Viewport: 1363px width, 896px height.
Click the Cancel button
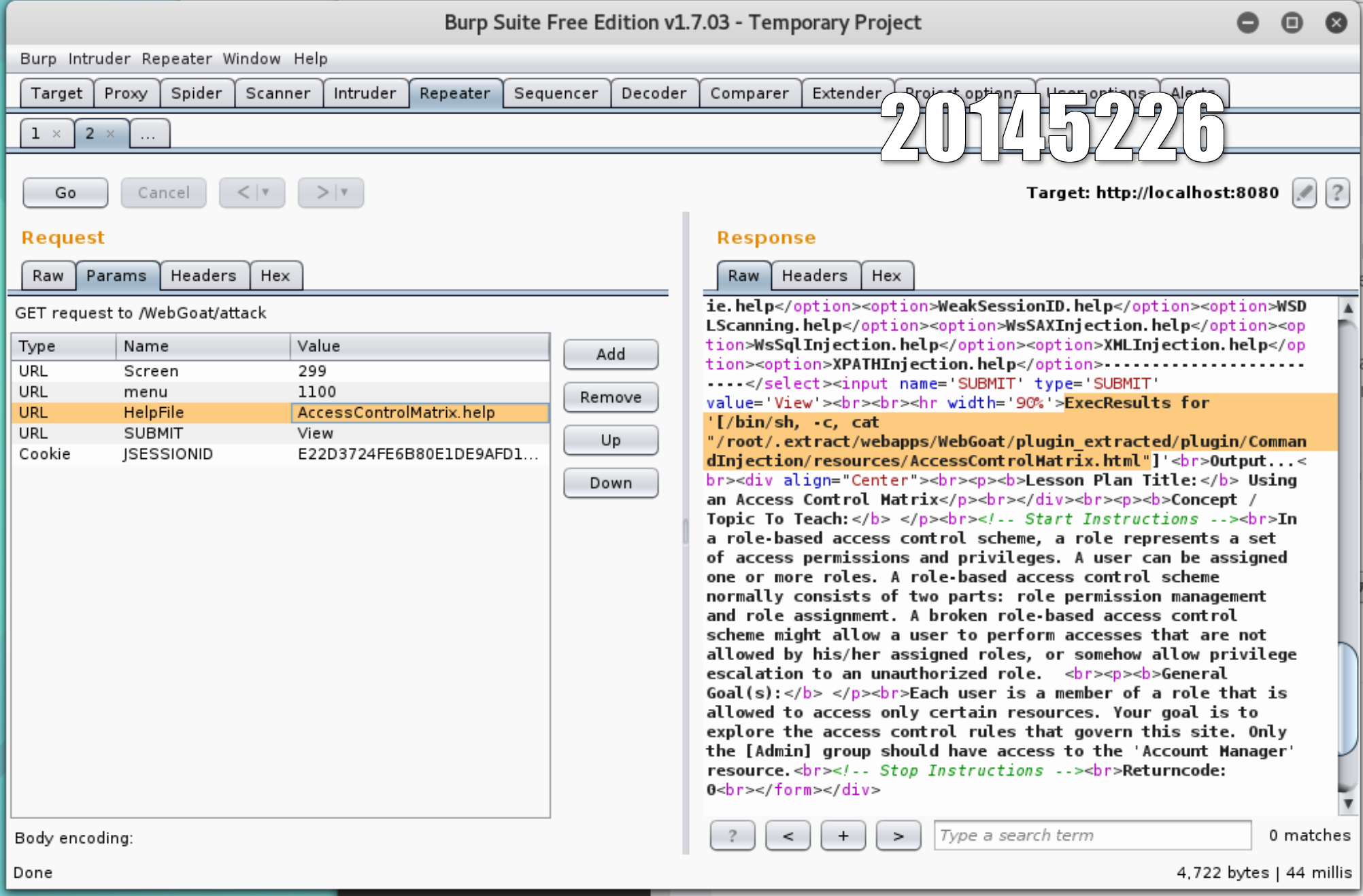click(163, 193)
